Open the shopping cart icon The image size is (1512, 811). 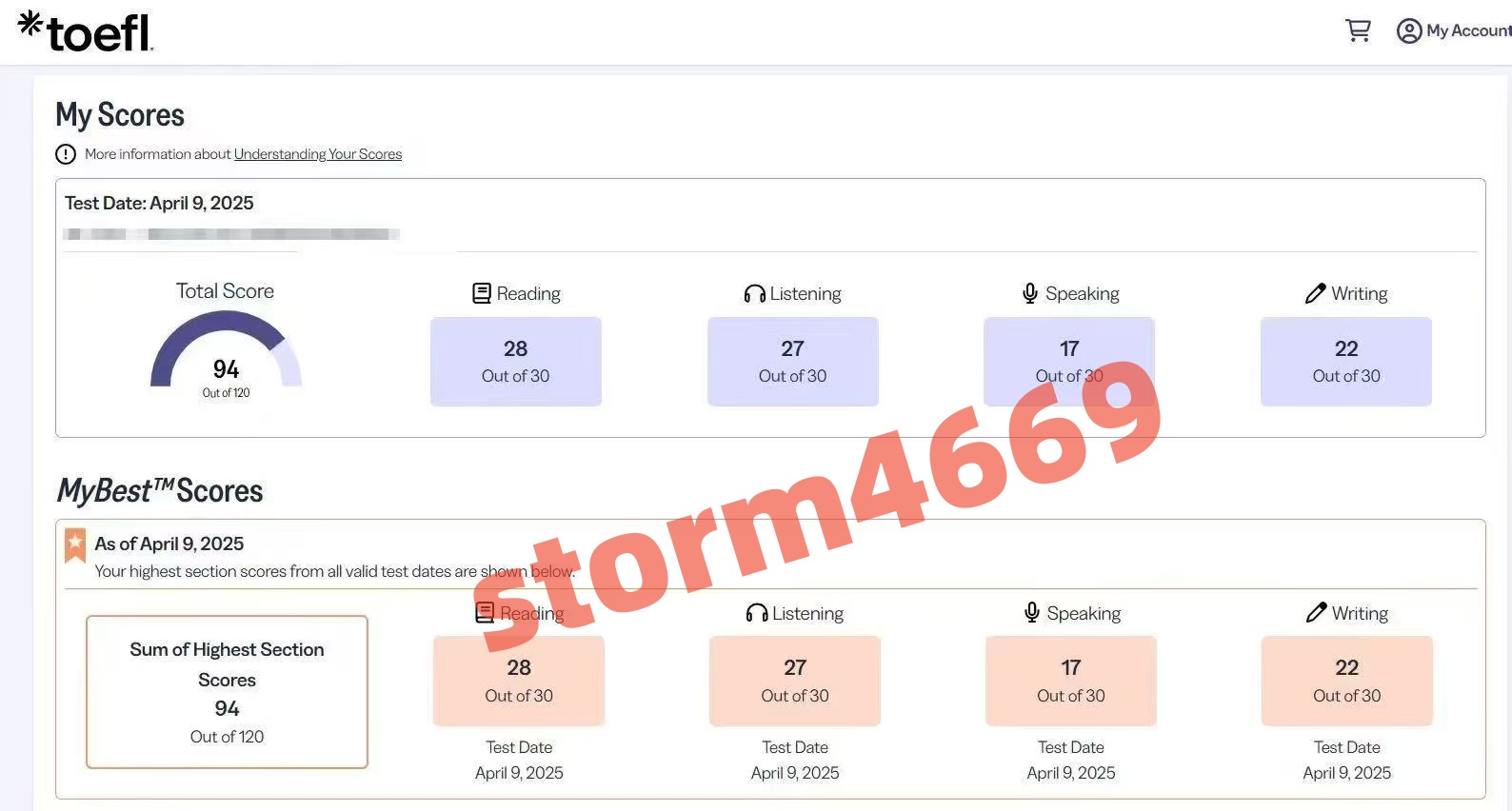(1358, 30)
